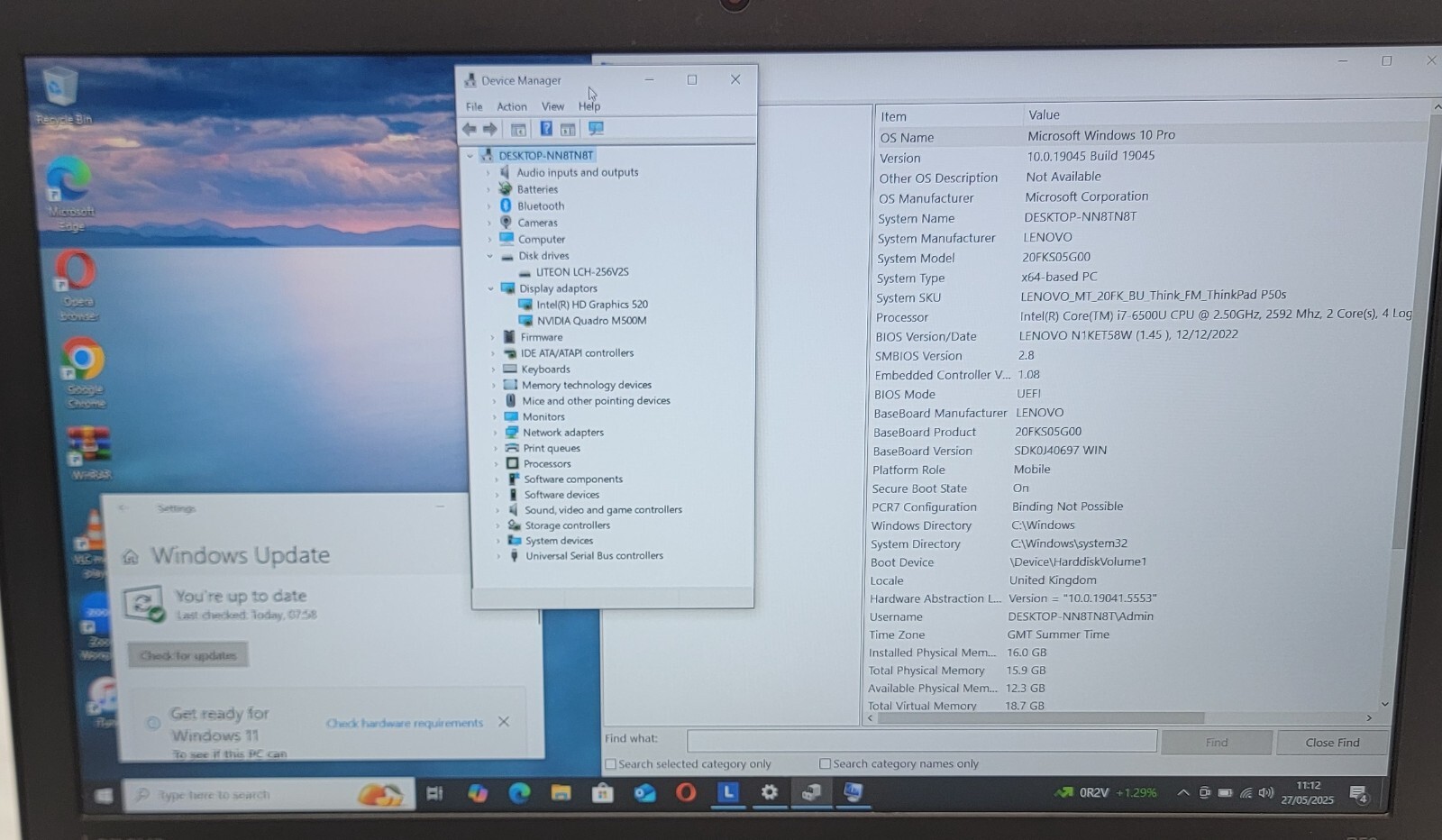This screenshot has width=1442, height=840.
Task: Select Intel(R) HD Graphics 520 device
Action: pyautogui.click(x=592, y=305)
